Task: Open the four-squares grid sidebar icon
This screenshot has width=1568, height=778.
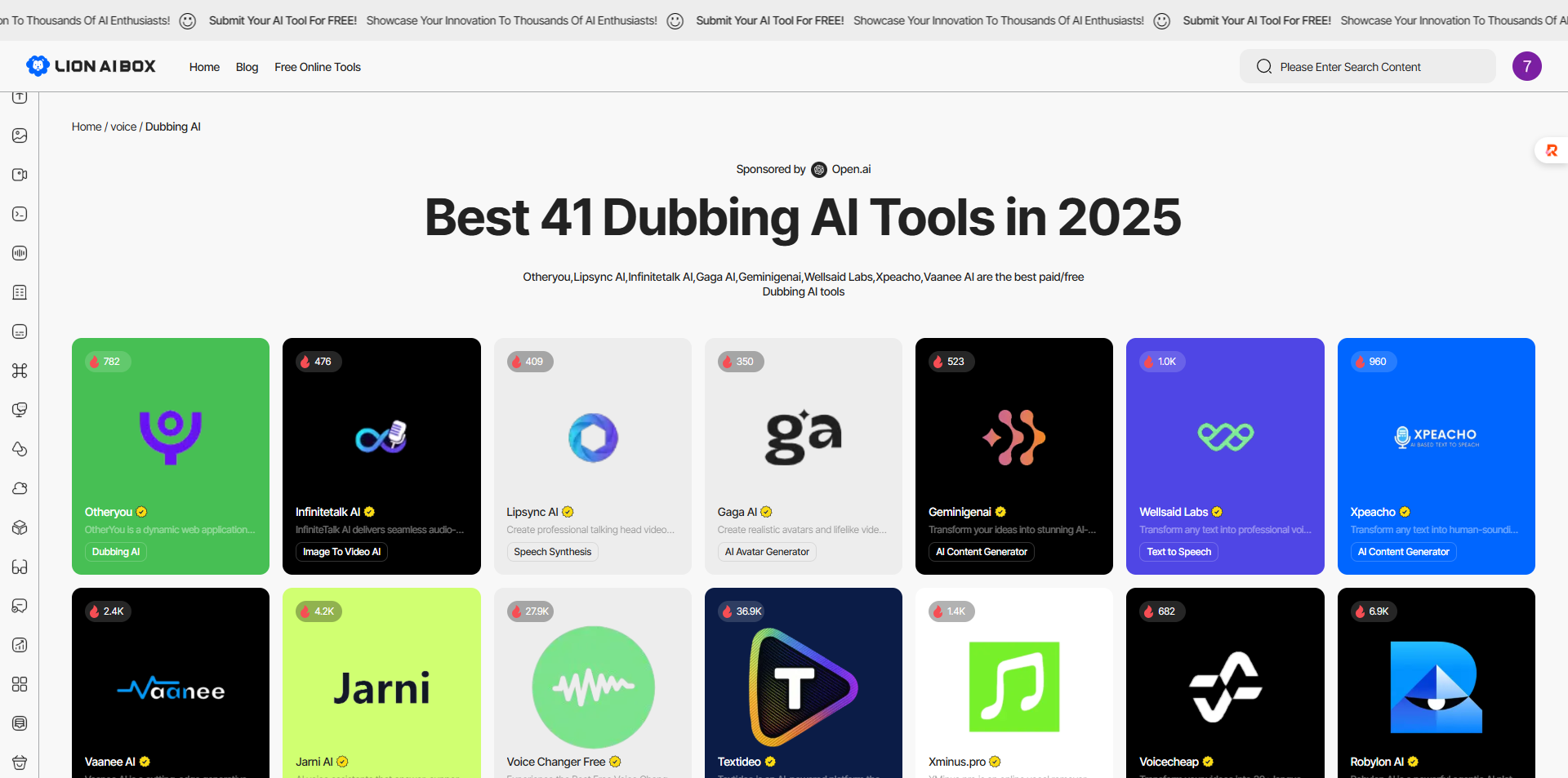Action: coord(20,684)
